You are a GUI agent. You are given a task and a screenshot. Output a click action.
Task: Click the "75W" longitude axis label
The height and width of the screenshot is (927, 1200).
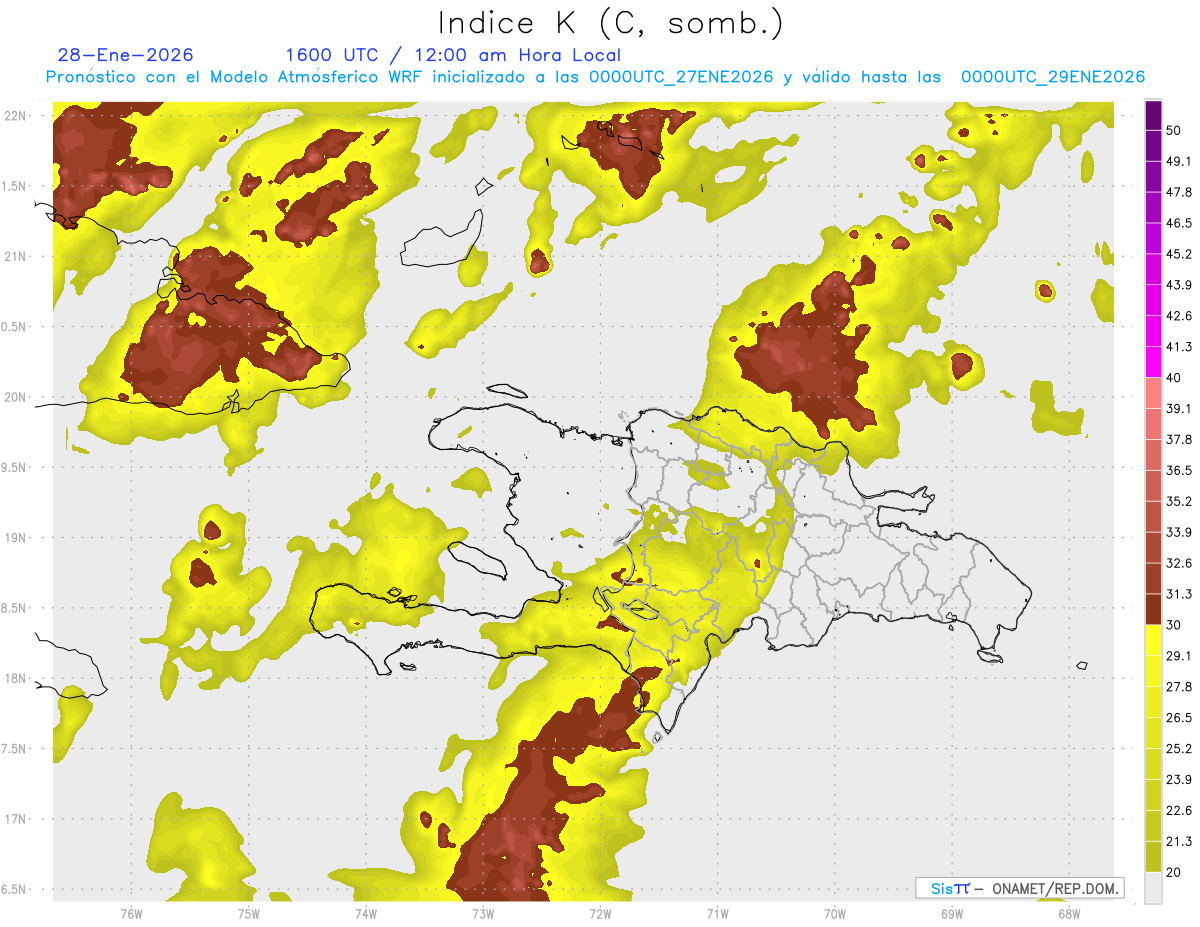pyautogui.click(x=248, y=912)
